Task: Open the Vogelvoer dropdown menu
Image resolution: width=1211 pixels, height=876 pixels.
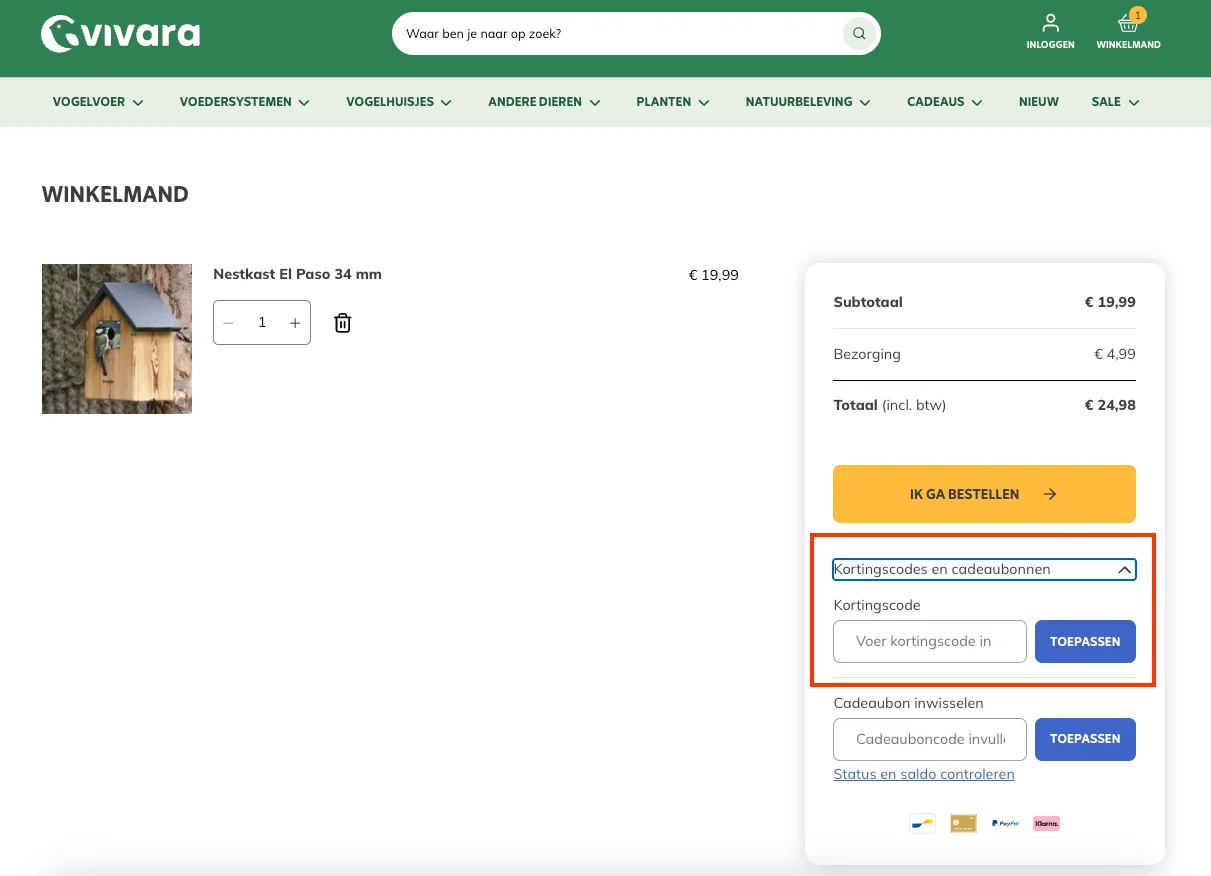Action: (97, 101)
